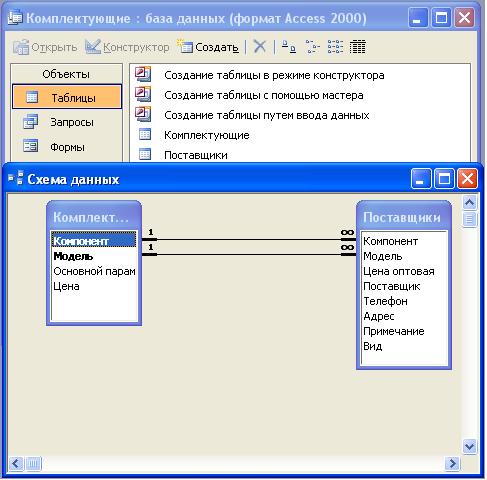The width and height of the screenshot is (487, 480).
Task: Click the vertical scrollbar thumb in Схема данных
Action: click(x=470, y=219)
